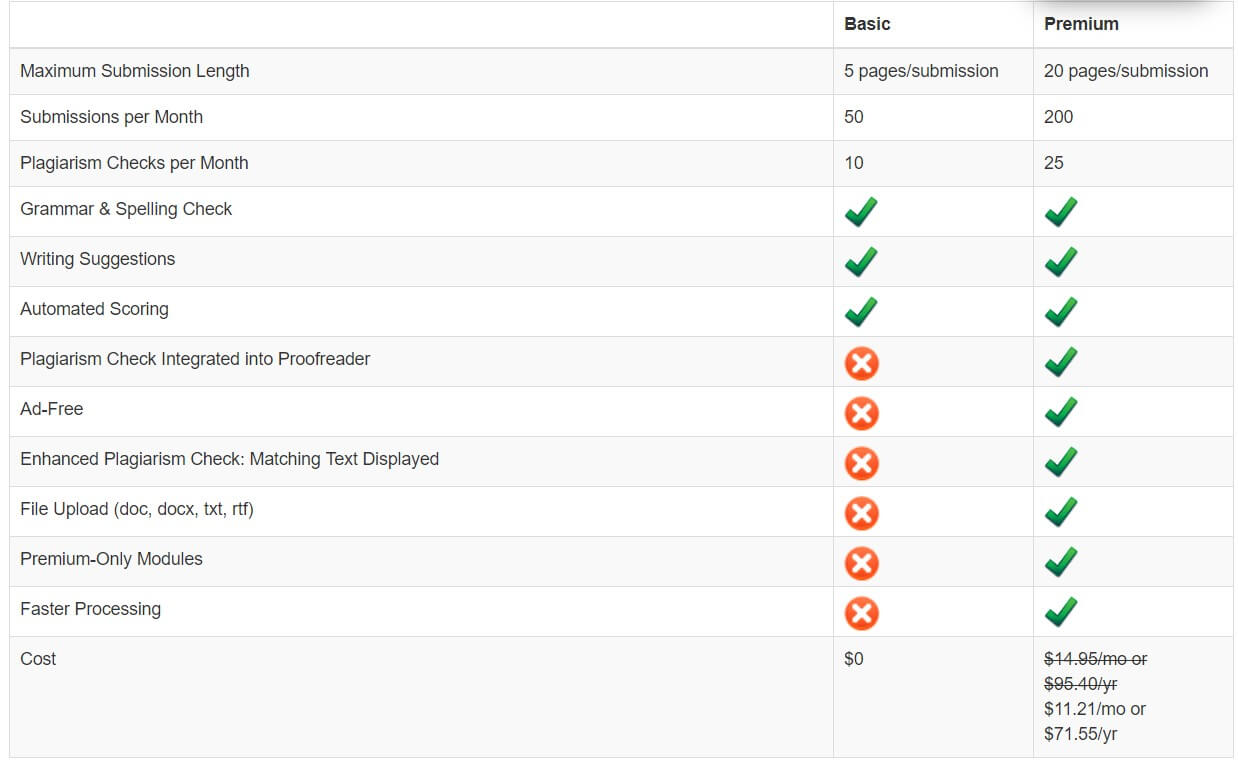Click the red X for Basic Ad-Free
Screen dimensions: 1238x767
click(861, 413)
